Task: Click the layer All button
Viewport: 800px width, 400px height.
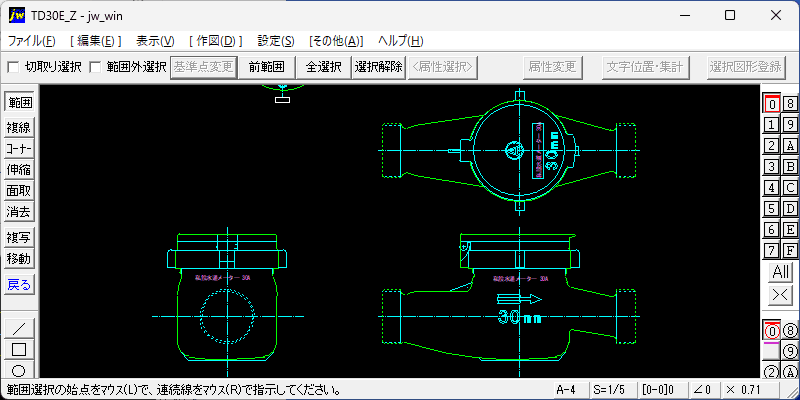Action: [x=781, y=272]
